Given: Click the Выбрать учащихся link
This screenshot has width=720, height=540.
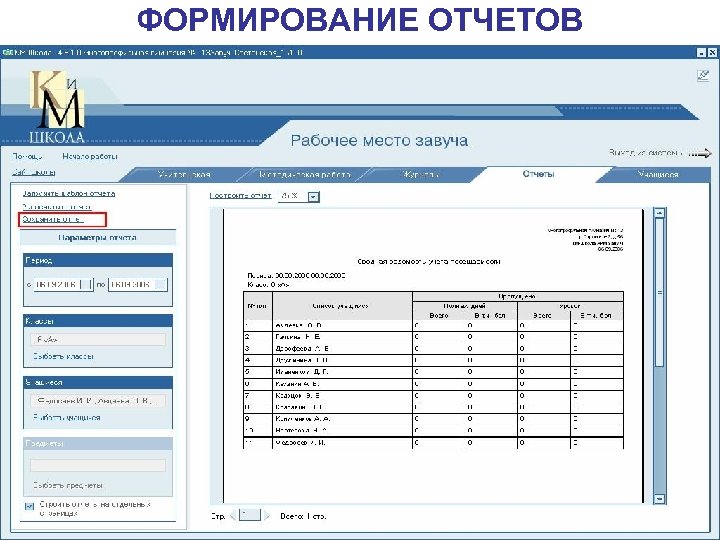Looking at the screenshot, I should (x=67, y=417).
